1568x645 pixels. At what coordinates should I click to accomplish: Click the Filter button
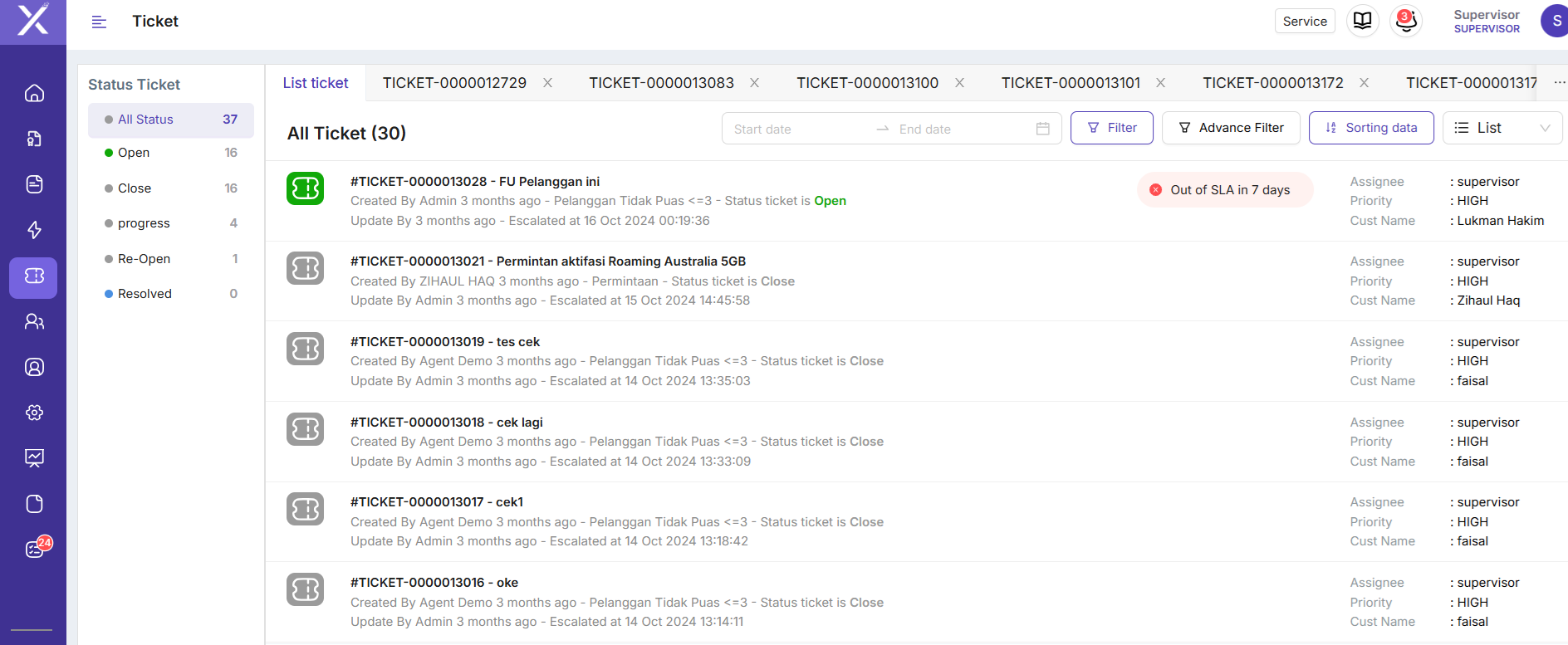(x=1111, y=128)
